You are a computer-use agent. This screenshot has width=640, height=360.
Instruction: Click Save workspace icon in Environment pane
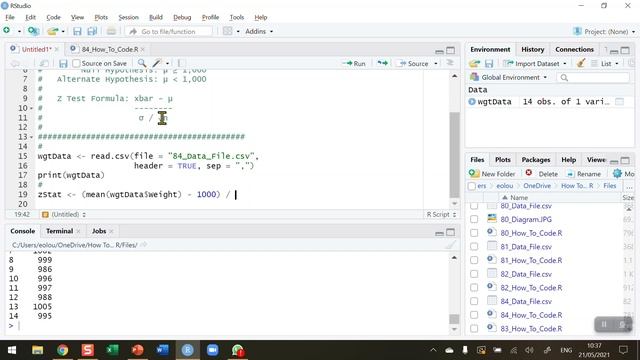click(489, 63)
